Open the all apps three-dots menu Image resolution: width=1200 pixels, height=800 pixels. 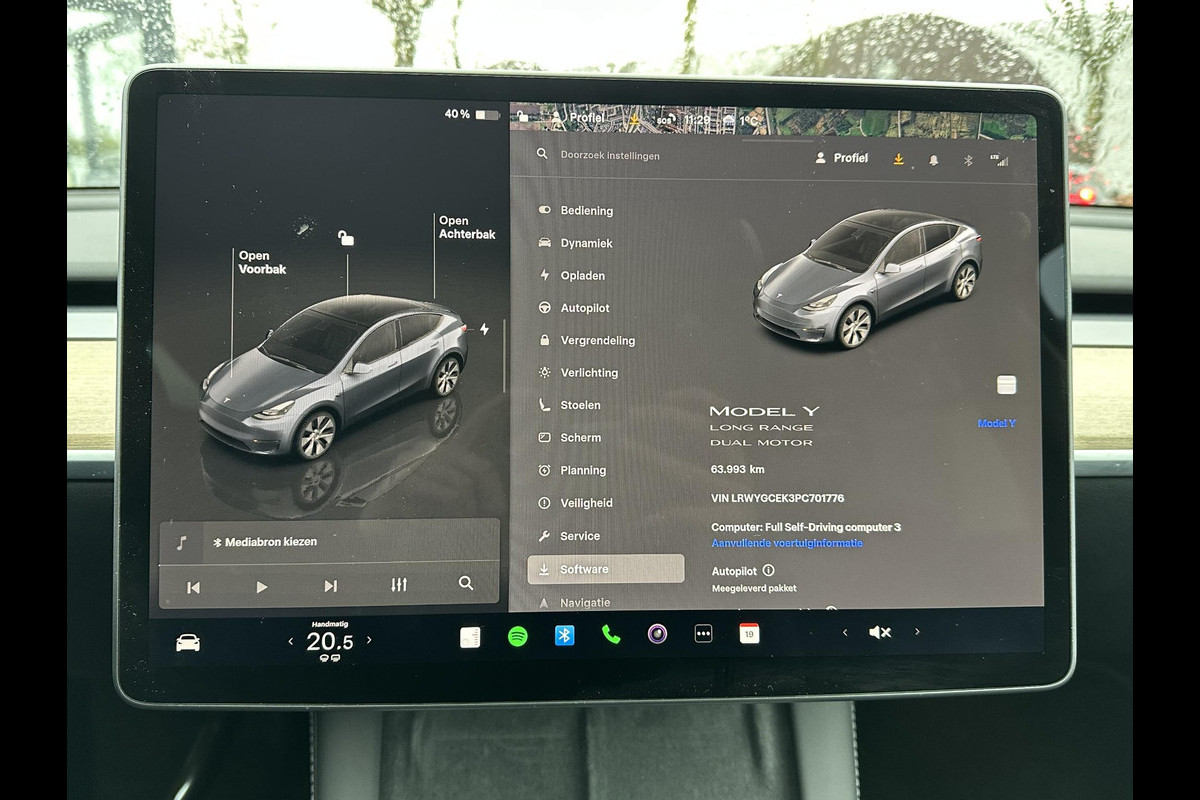[x=703, y=634]
